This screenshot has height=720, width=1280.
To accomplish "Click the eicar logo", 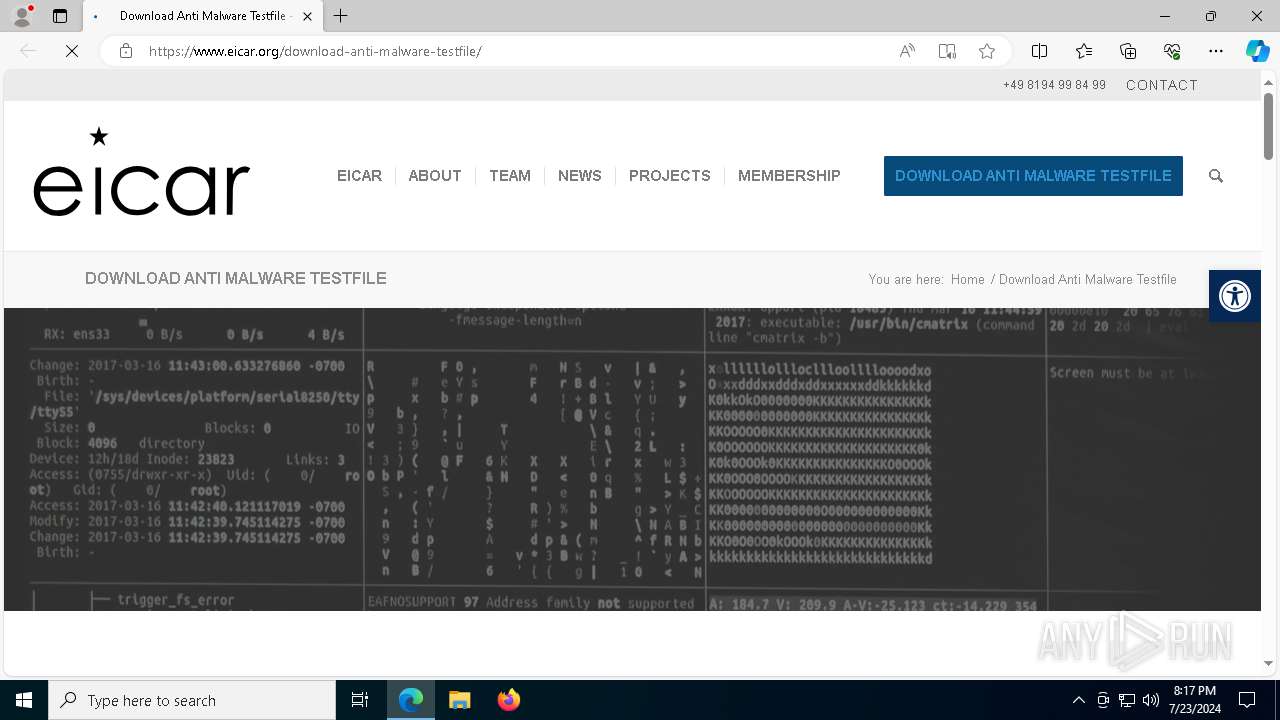I will pos(141,172).
